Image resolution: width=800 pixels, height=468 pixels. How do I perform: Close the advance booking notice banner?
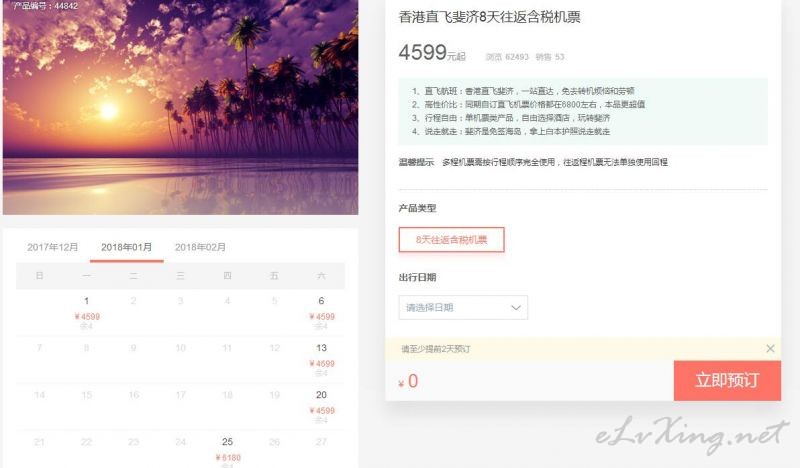tap(770, 349)
